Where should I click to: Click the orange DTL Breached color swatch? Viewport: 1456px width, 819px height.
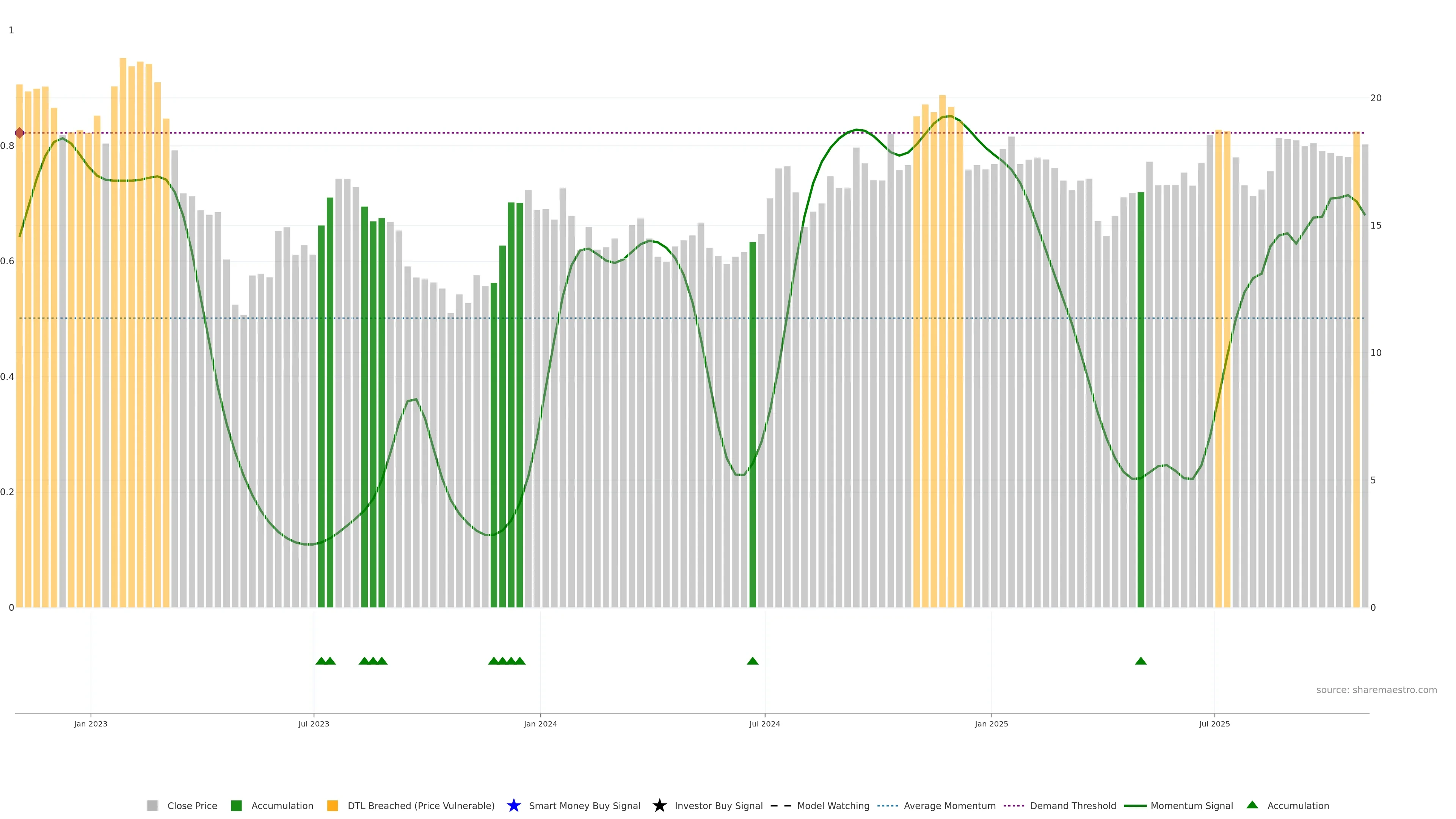[333, 805]
